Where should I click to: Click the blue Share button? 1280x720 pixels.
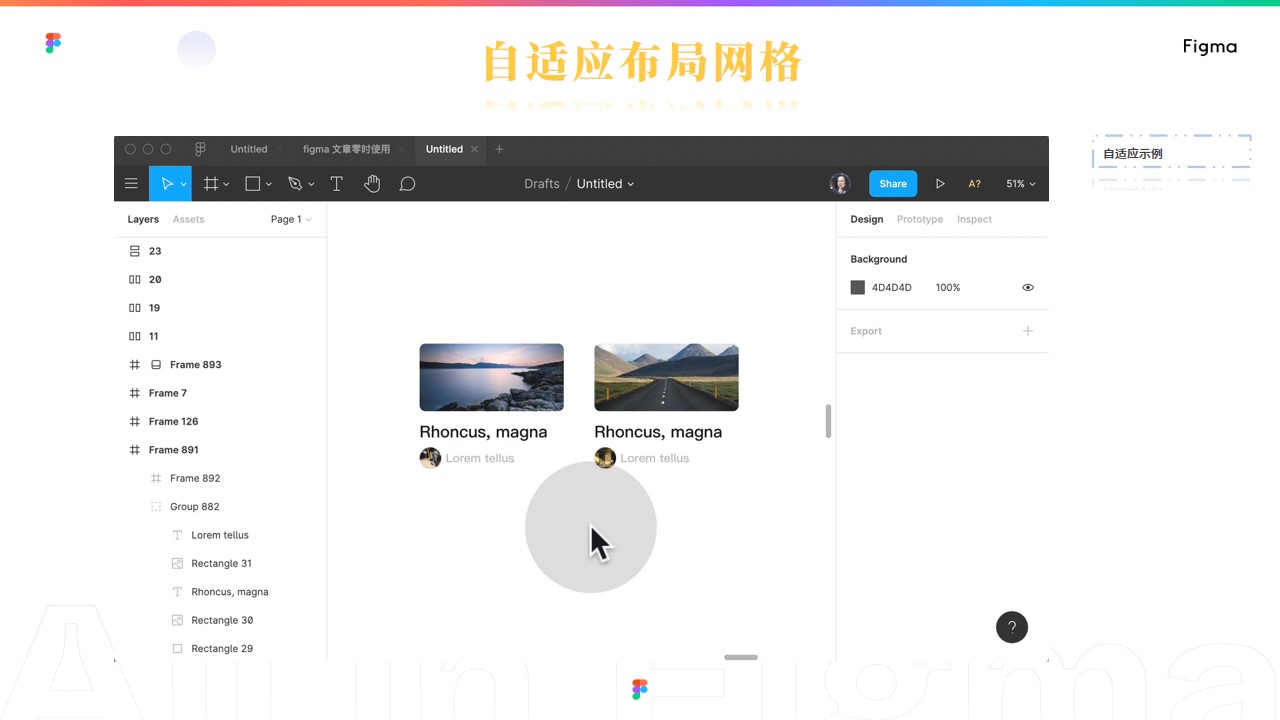click(892, 184)
